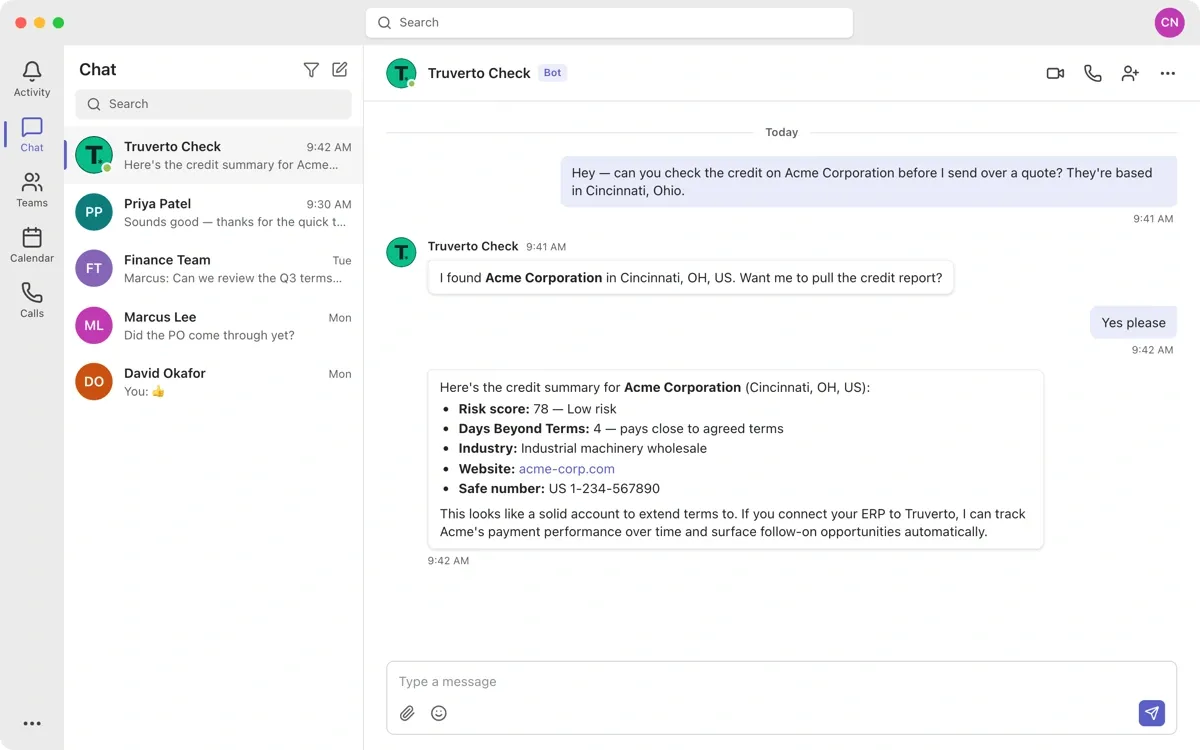This screenshot has width=1200, height=750.
Task: Open the Calendar sidebar icon
Action: (32, 237)
